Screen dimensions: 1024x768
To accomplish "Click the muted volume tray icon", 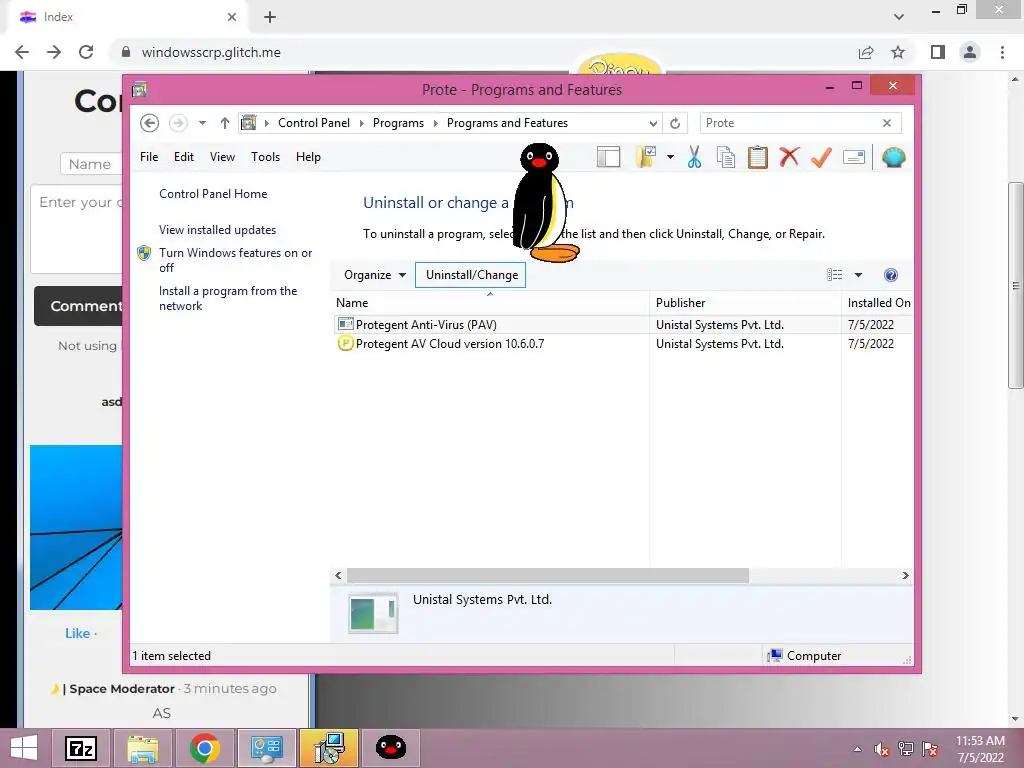I will coord(881,749).
